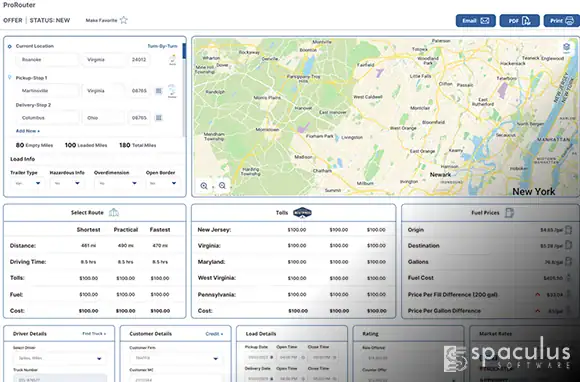Click the Fuel Prices pump icon in the header

point(509,213)
